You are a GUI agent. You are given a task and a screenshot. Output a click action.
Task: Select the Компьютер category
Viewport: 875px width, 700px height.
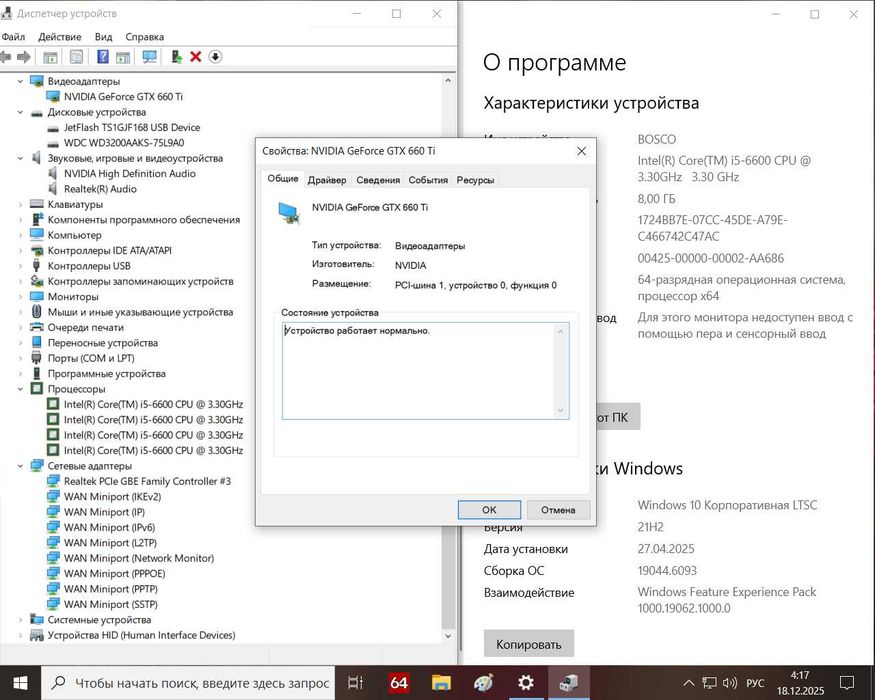pyautogui.click(x=74, y=235)
